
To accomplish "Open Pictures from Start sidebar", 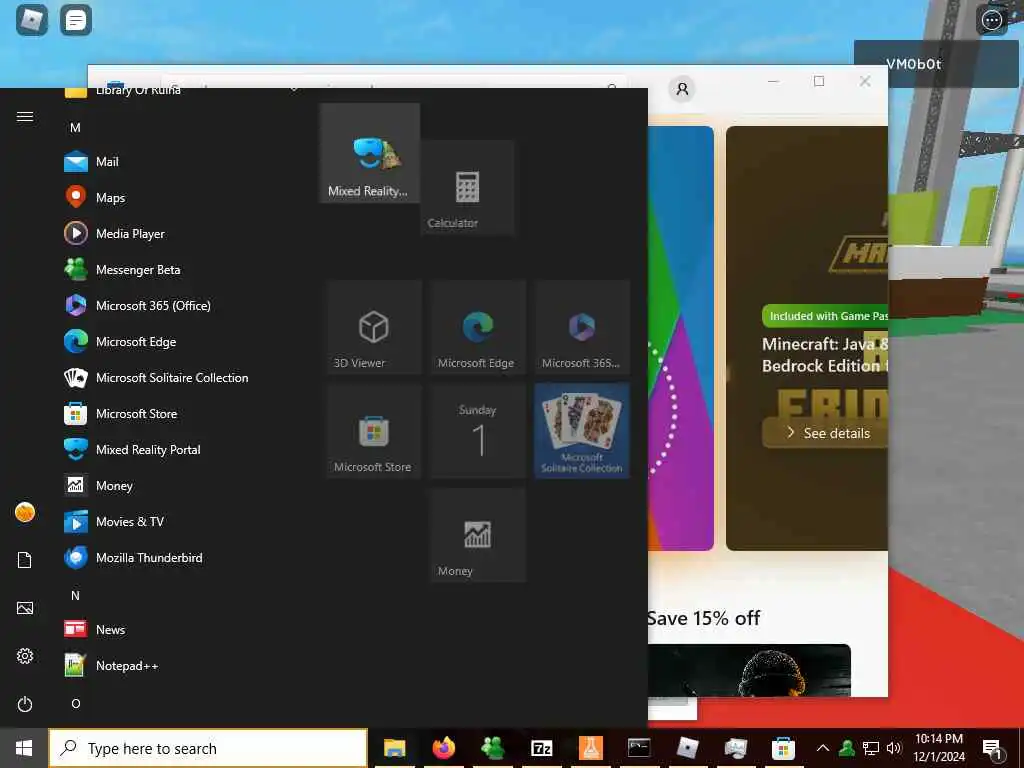I will coord(25,608).
